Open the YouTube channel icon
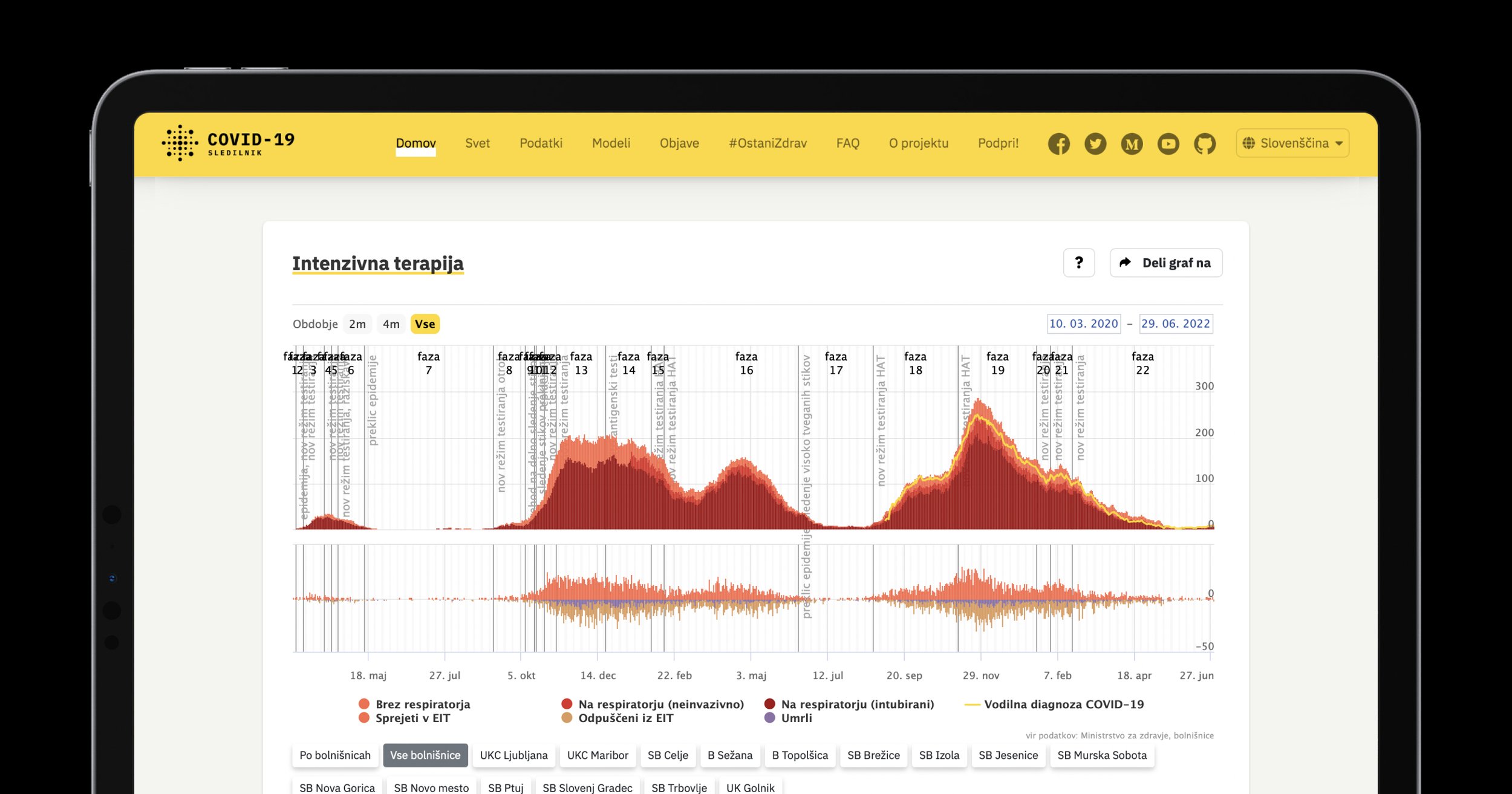This screenshot has width=1512, height=794. [x=1168, y=144]
